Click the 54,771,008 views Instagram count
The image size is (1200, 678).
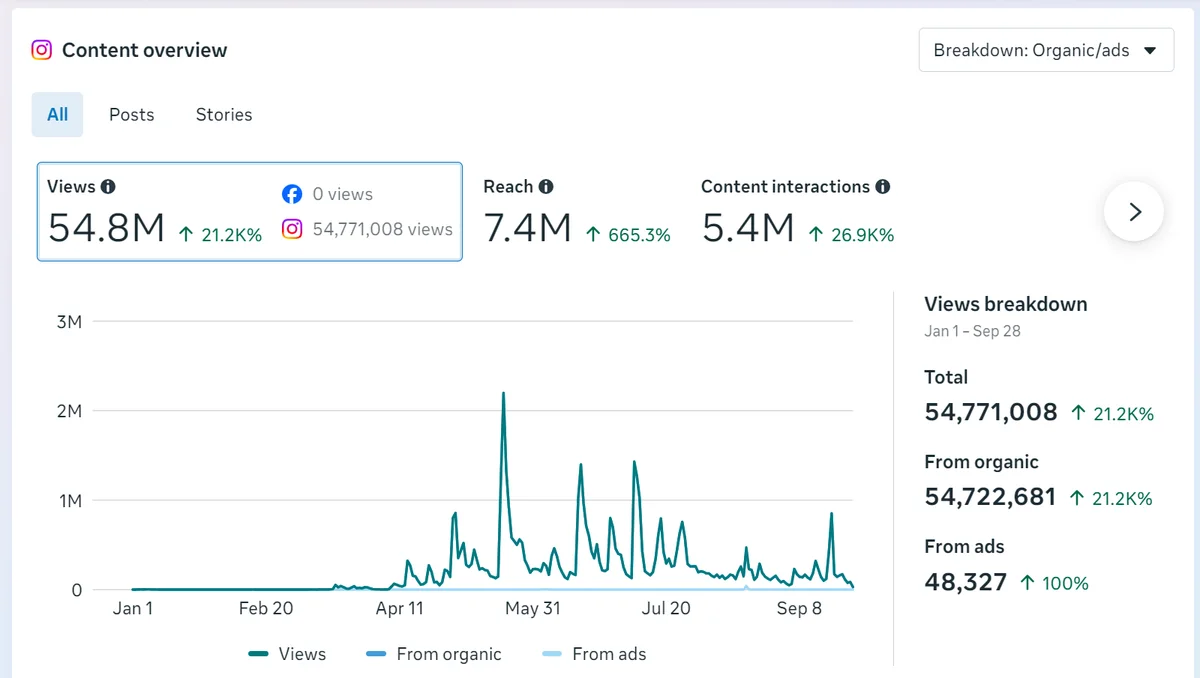coord(383,229)
